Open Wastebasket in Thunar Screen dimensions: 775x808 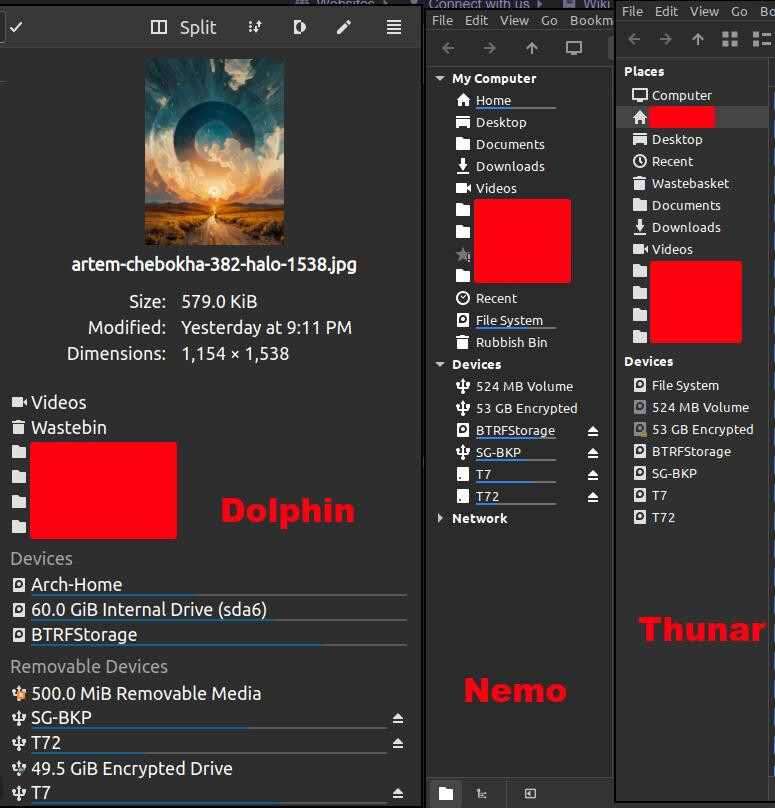[x=681, y=183]
